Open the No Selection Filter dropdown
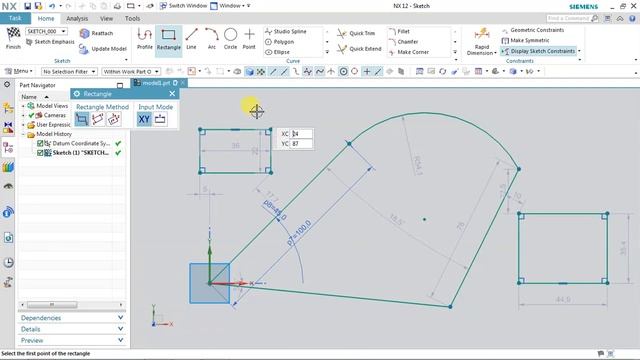The width and height of the screenshot is (640, 360). tap(69, 71)
